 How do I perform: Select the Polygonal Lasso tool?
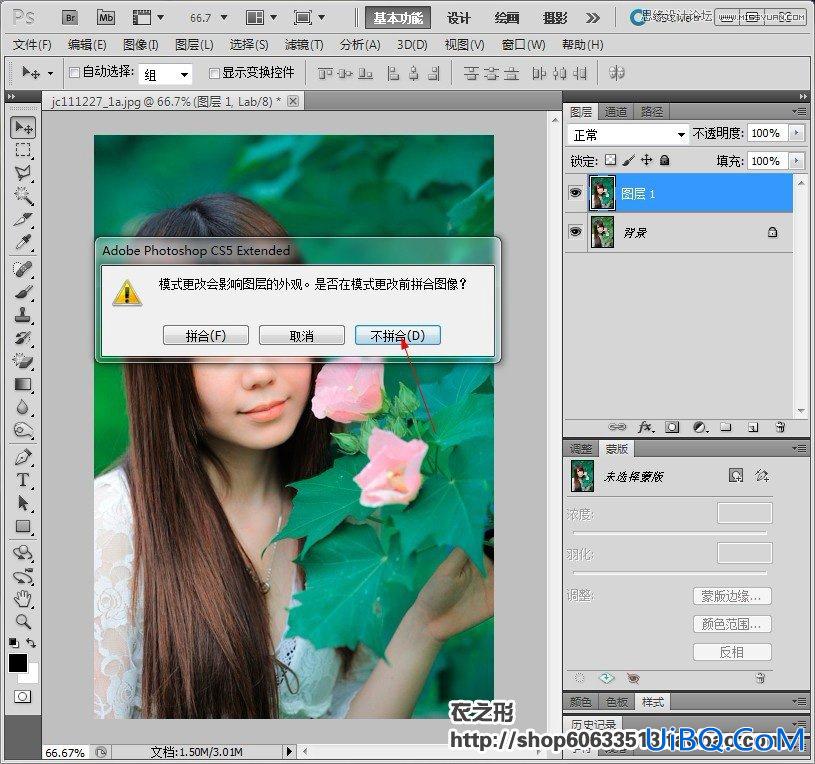coord(23,173)
